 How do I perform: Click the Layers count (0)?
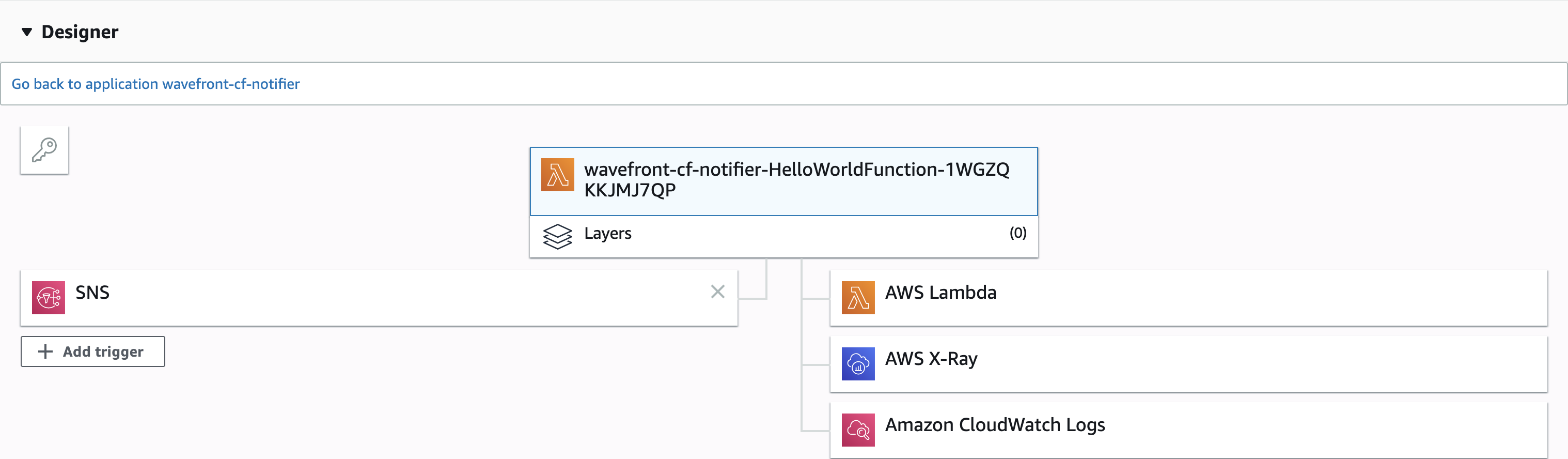[1018, 233]
